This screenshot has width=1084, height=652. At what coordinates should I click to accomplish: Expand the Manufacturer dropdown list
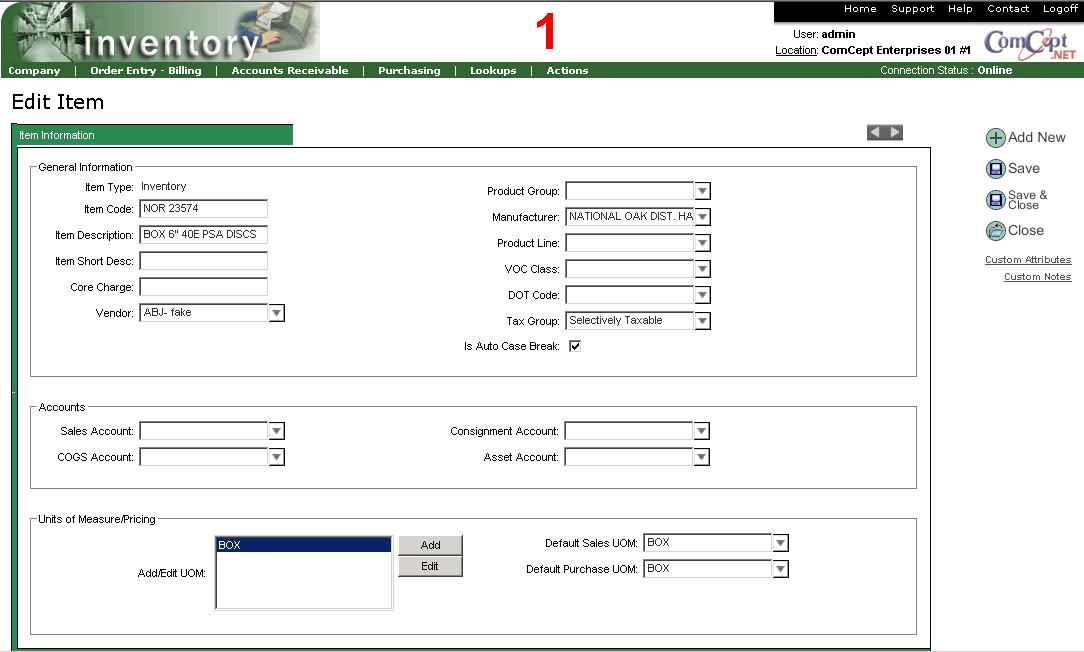coord(702,217)
